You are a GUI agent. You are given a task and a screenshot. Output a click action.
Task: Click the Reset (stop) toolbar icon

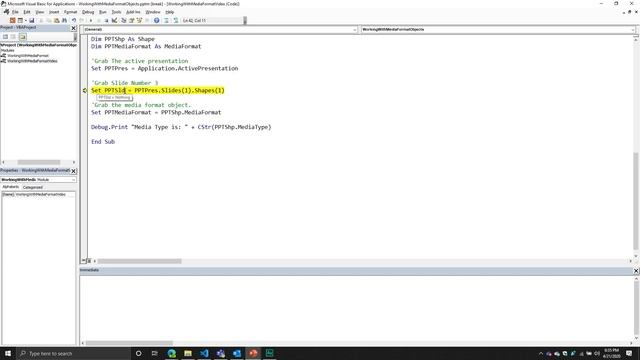(x=107, y=20)
